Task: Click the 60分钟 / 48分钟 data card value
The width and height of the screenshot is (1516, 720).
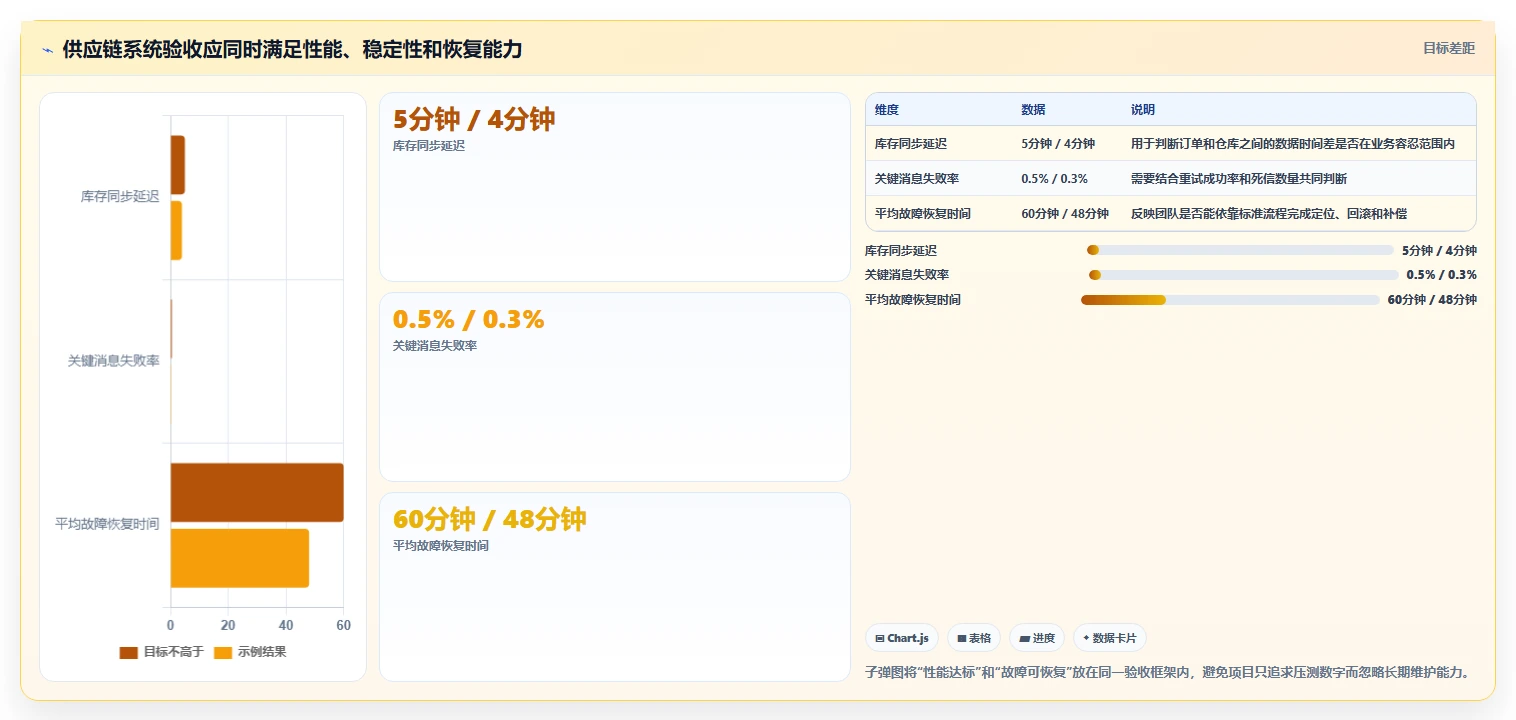Action: point(489,520)
